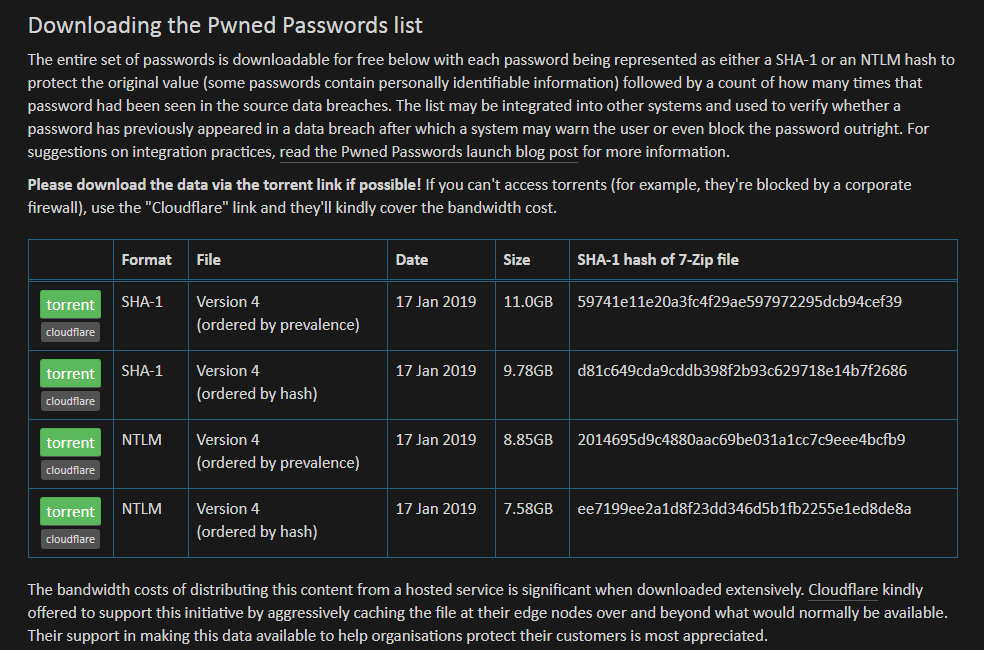Download SHA-1 ordered by hash via torrent

click(70, 373)
